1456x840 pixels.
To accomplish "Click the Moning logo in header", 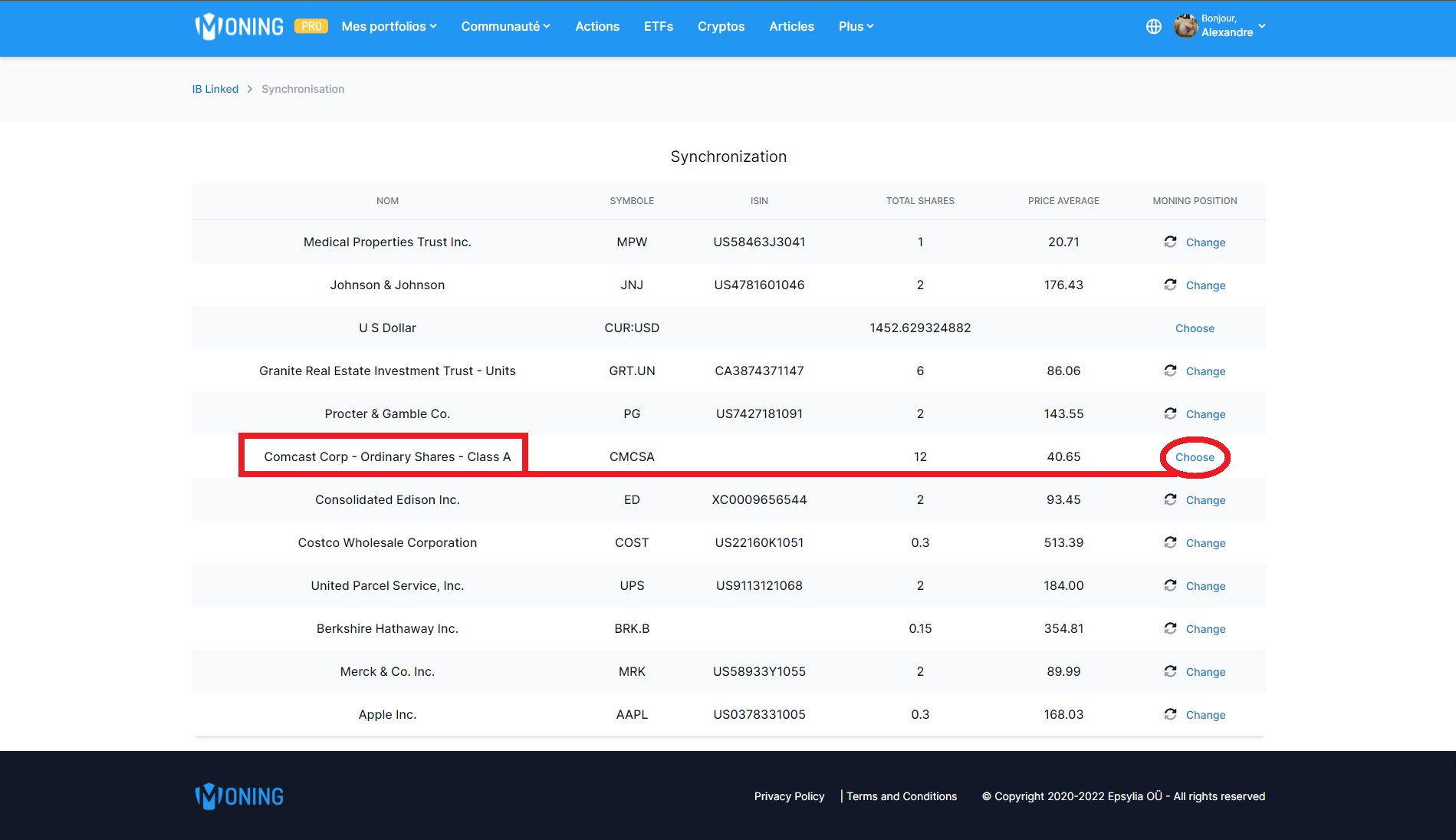I will [239, 27].
